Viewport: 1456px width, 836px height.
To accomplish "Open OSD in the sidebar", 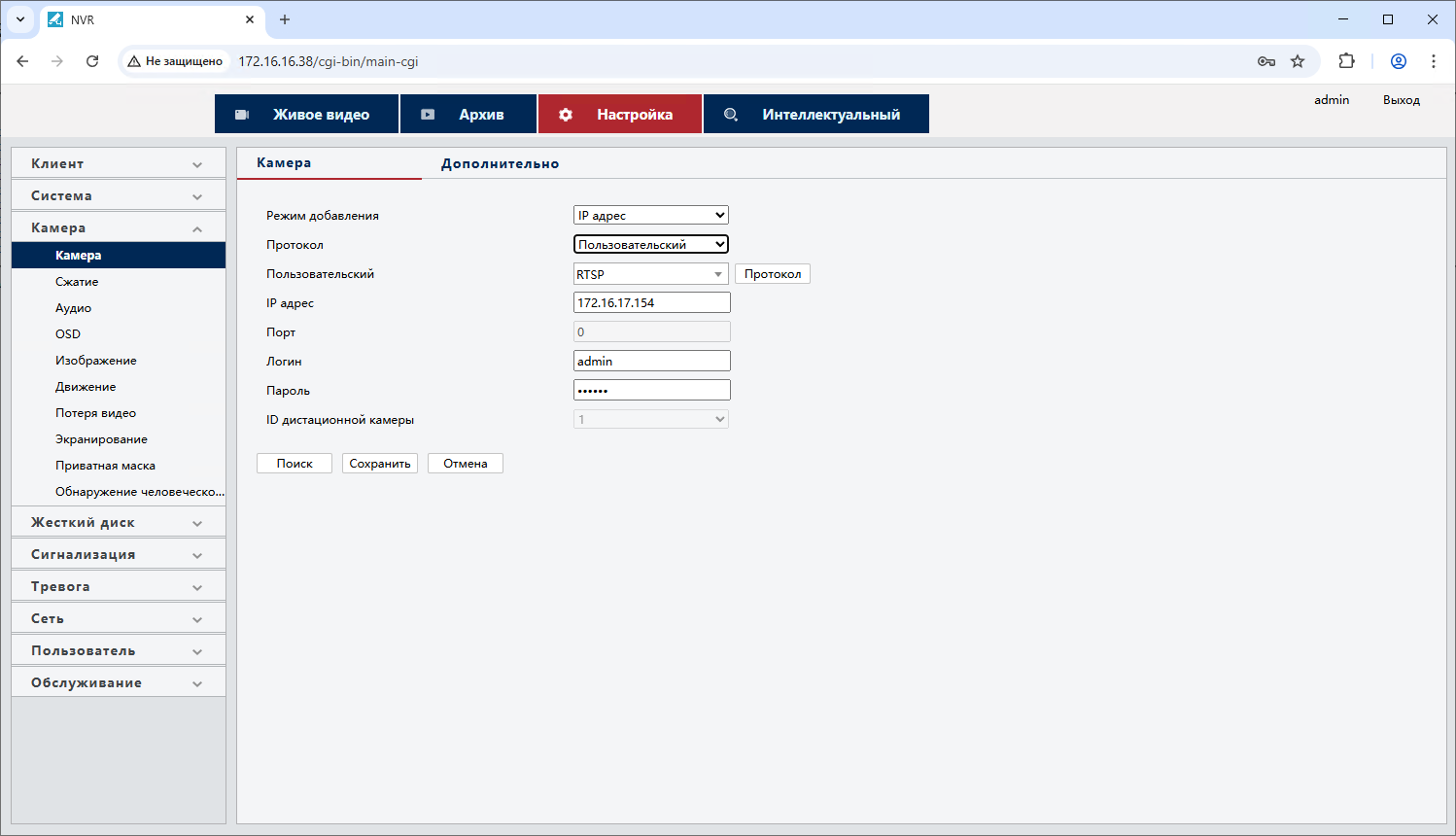I will (68, 334).
